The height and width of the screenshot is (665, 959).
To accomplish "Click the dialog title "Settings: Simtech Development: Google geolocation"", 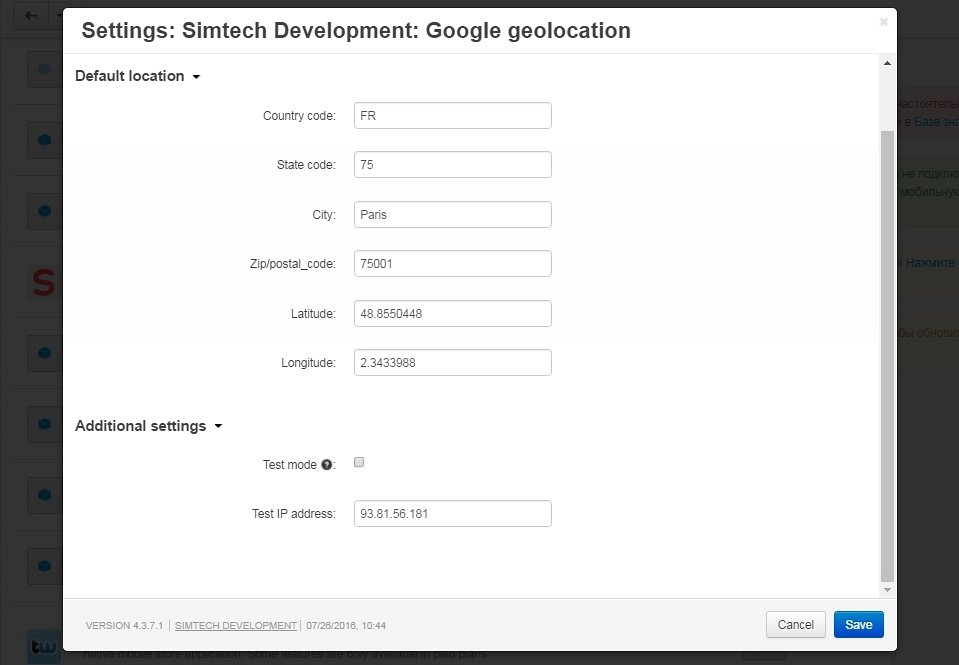I will tap(356, 31).
